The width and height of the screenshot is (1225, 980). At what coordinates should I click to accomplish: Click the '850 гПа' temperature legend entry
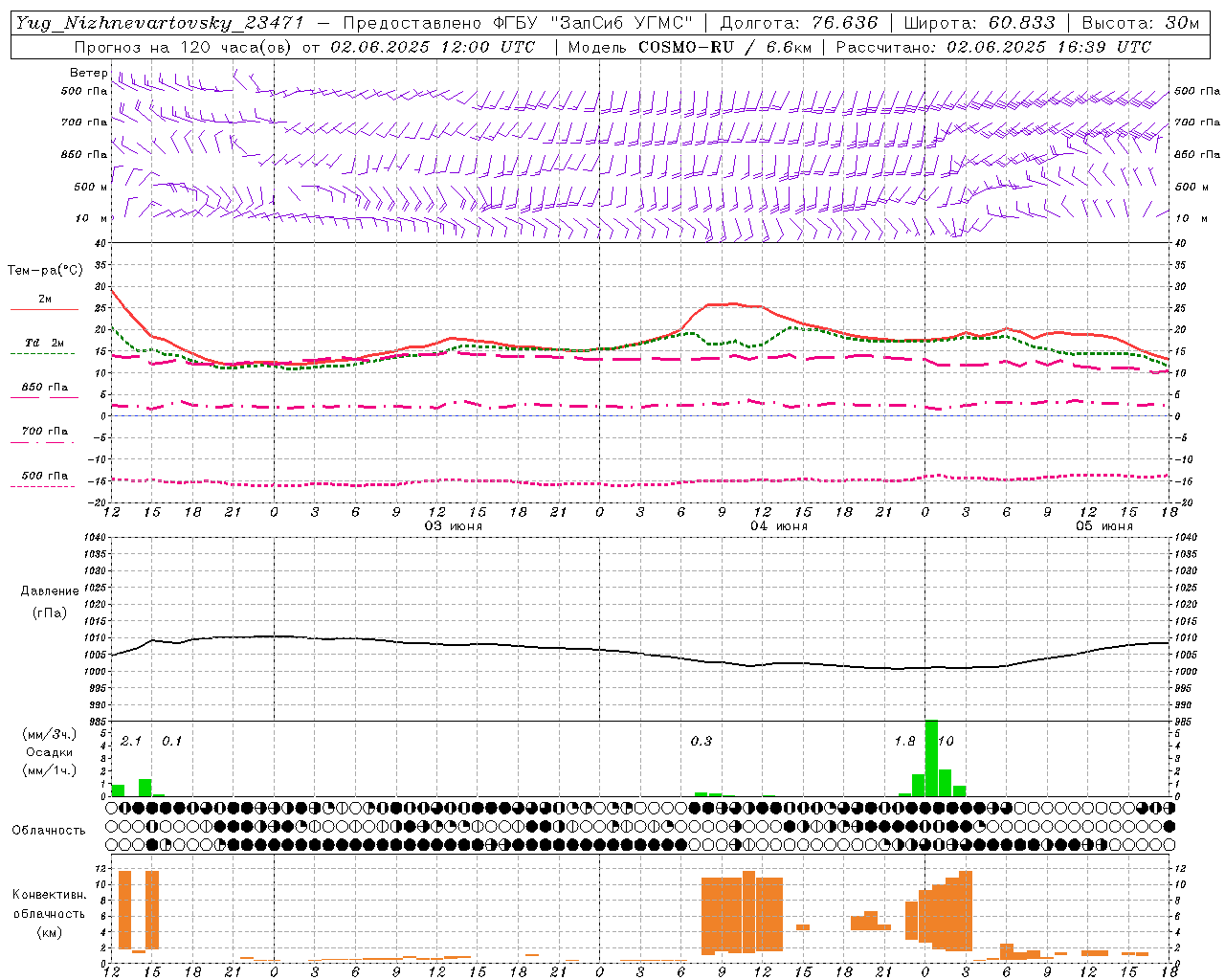pos(45,387)
